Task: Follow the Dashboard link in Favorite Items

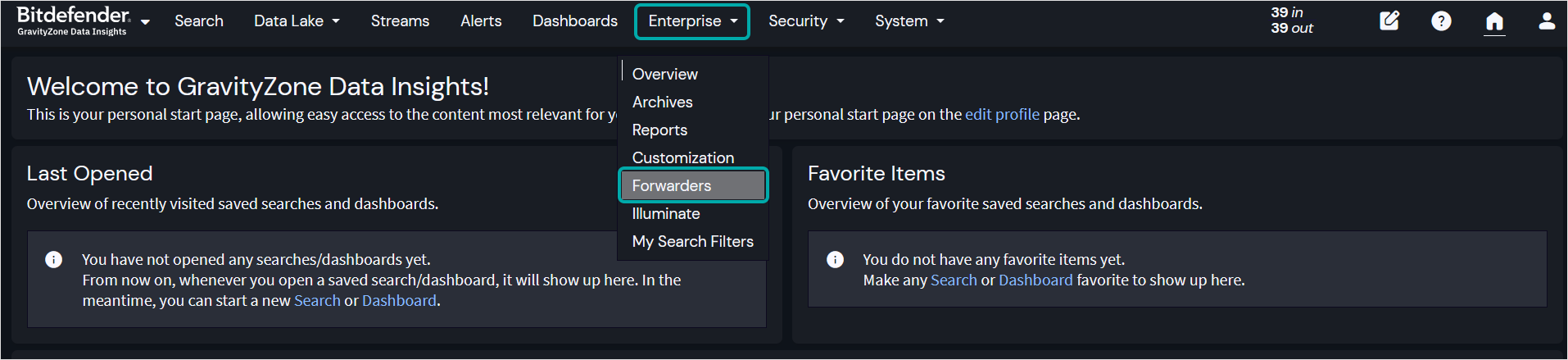Action: pyautogui.click(x=1036, y=280)
